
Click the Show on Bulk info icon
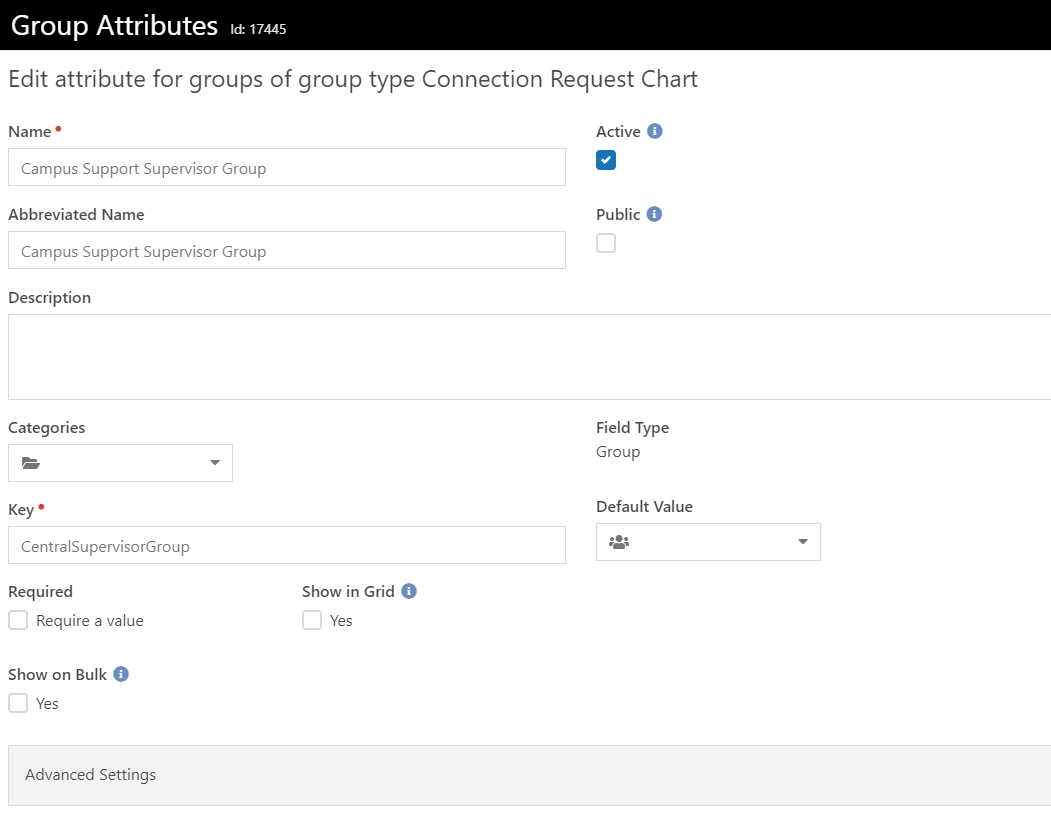(x=121, y=674)
